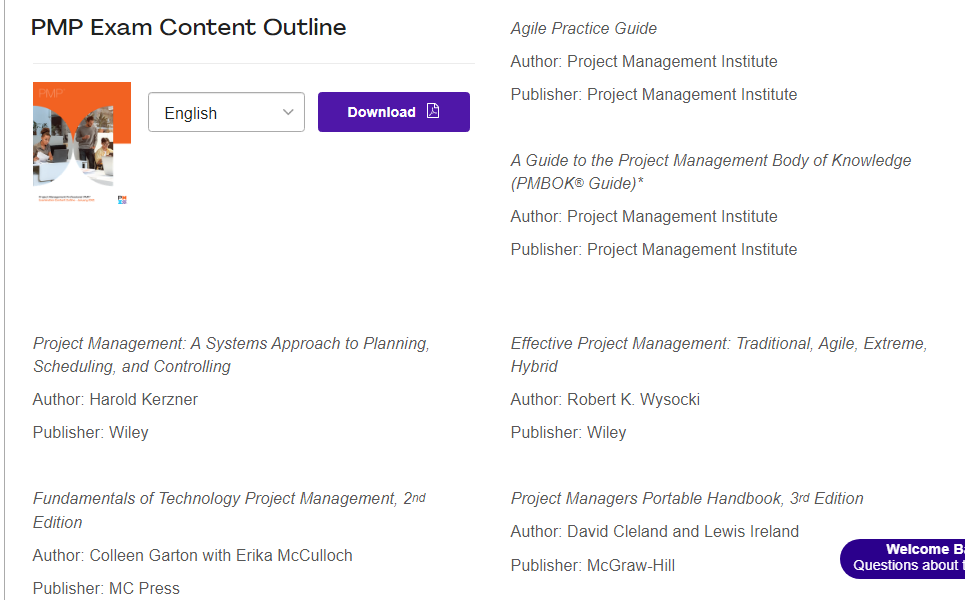
Task: Click Effective Project Management book title
Action: [718, 354]
